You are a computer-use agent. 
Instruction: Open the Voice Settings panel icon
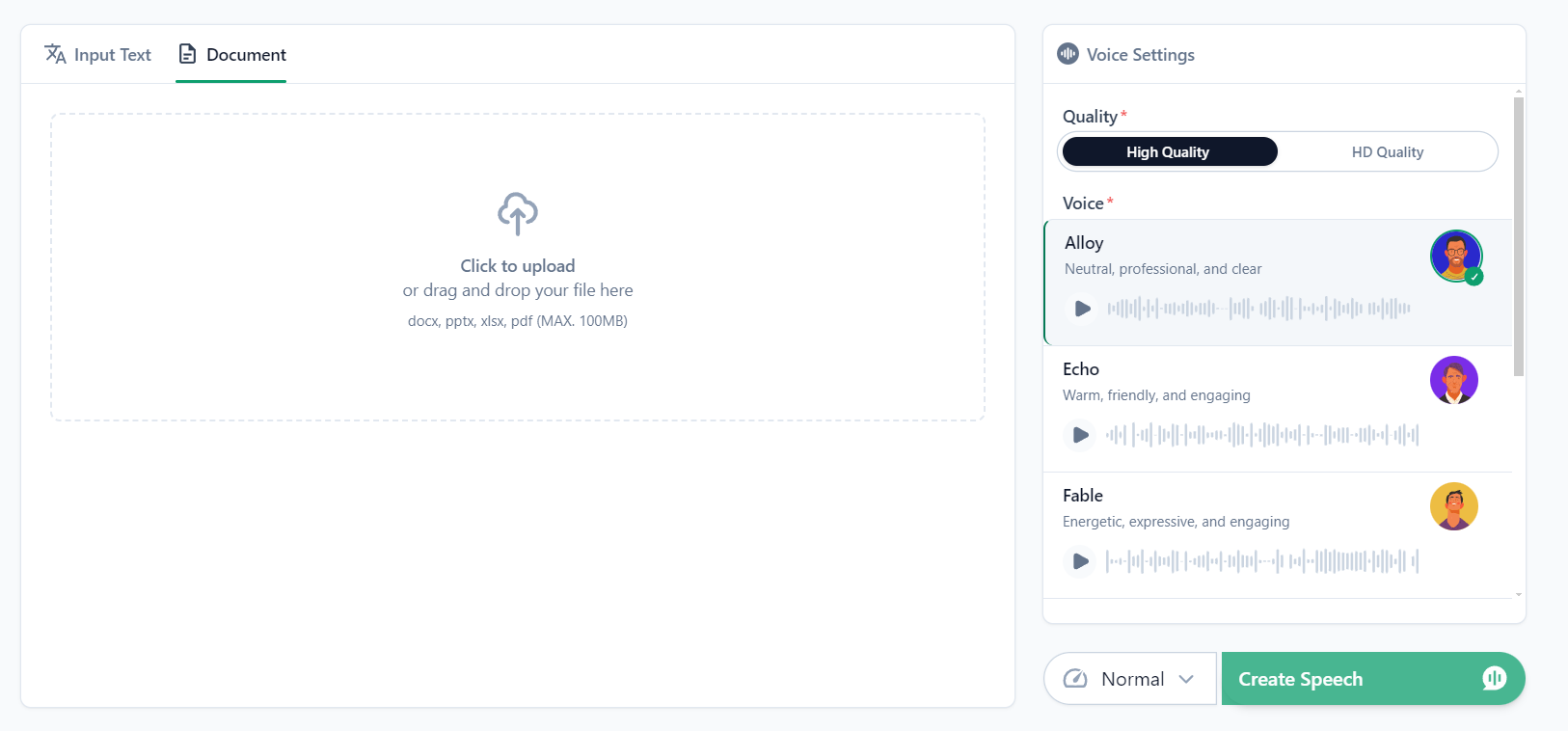pos(1068,54)
